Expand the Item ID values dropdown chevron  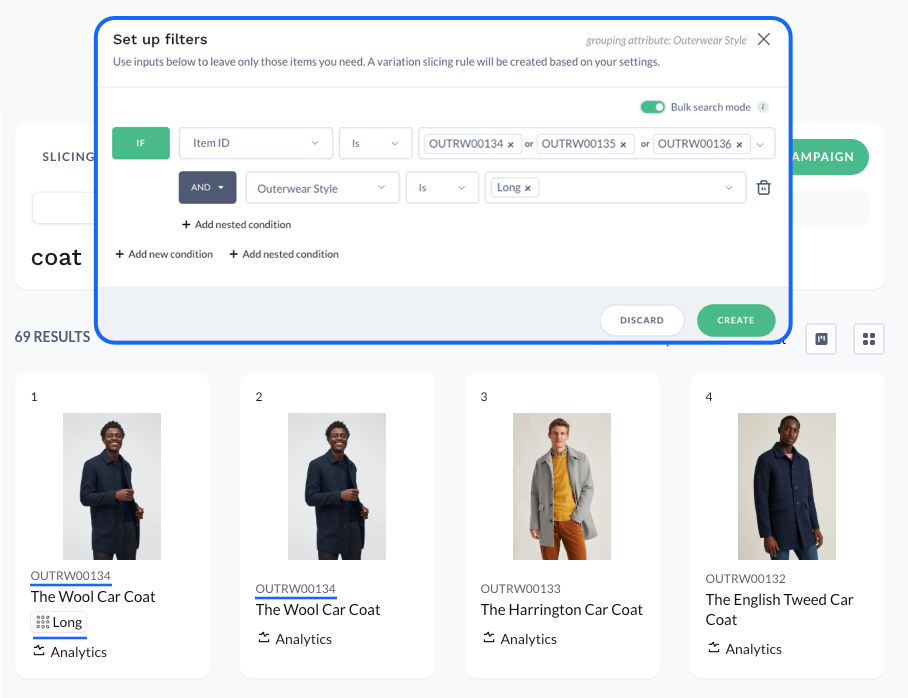click(760, 144)
